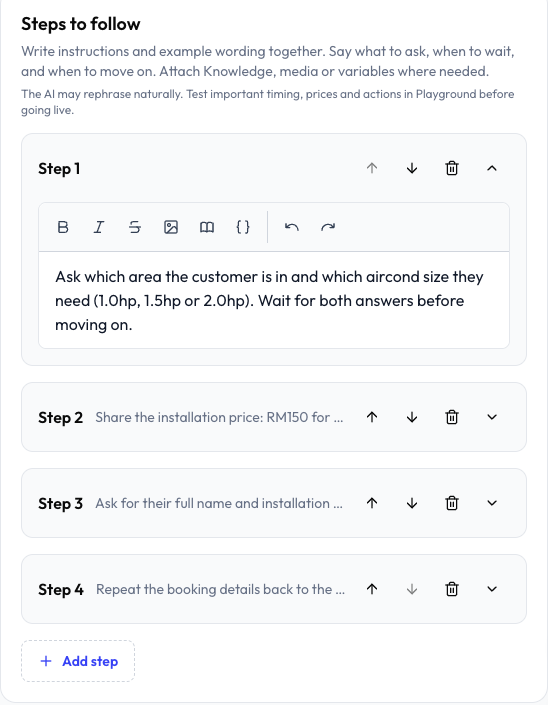Click the 'The AI may rephrase naturally' note

(x=267, y=102)
